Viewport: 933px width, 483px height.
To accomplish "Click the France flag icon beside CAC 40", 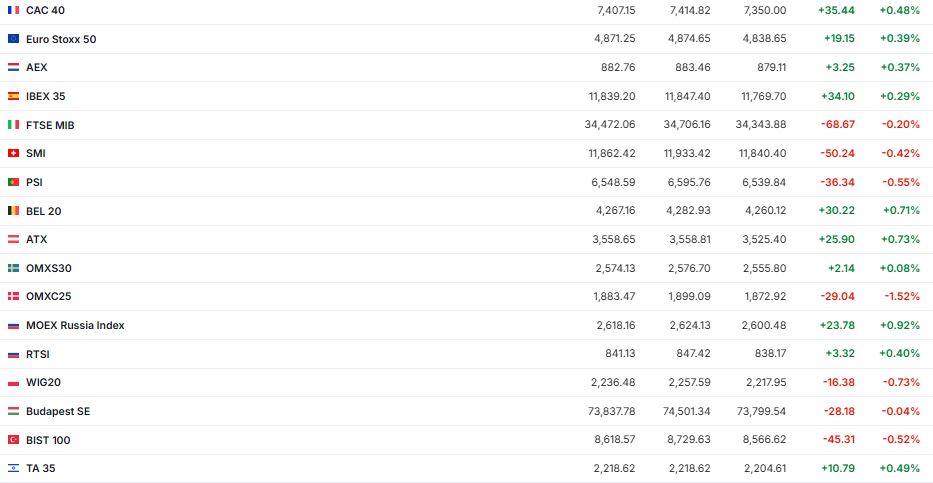I will click(13, 10).
